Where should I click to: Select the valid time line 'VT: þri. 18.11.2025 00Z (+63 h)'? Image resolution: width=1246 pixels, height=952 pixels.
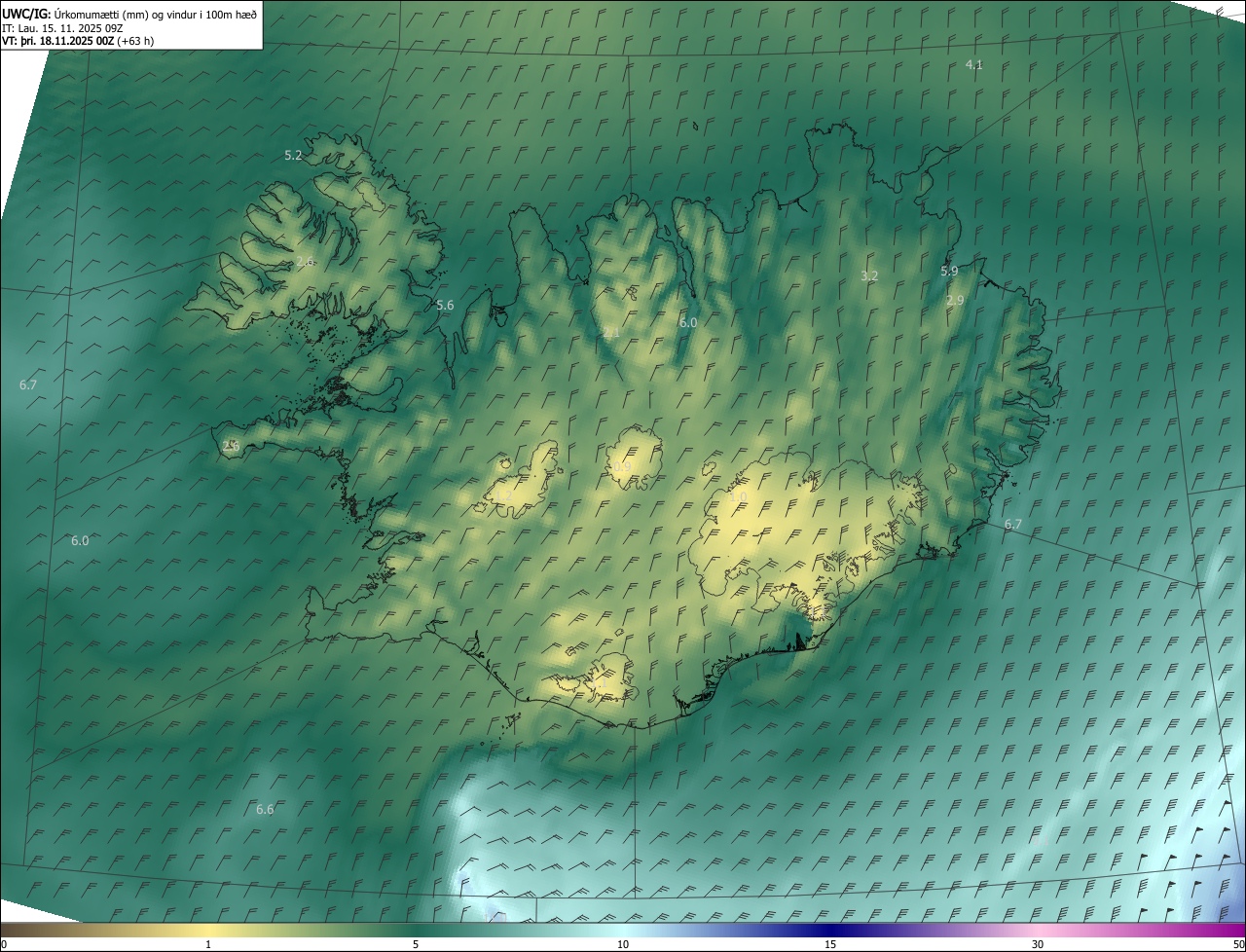pyautogui.click(x=78, y=41)
